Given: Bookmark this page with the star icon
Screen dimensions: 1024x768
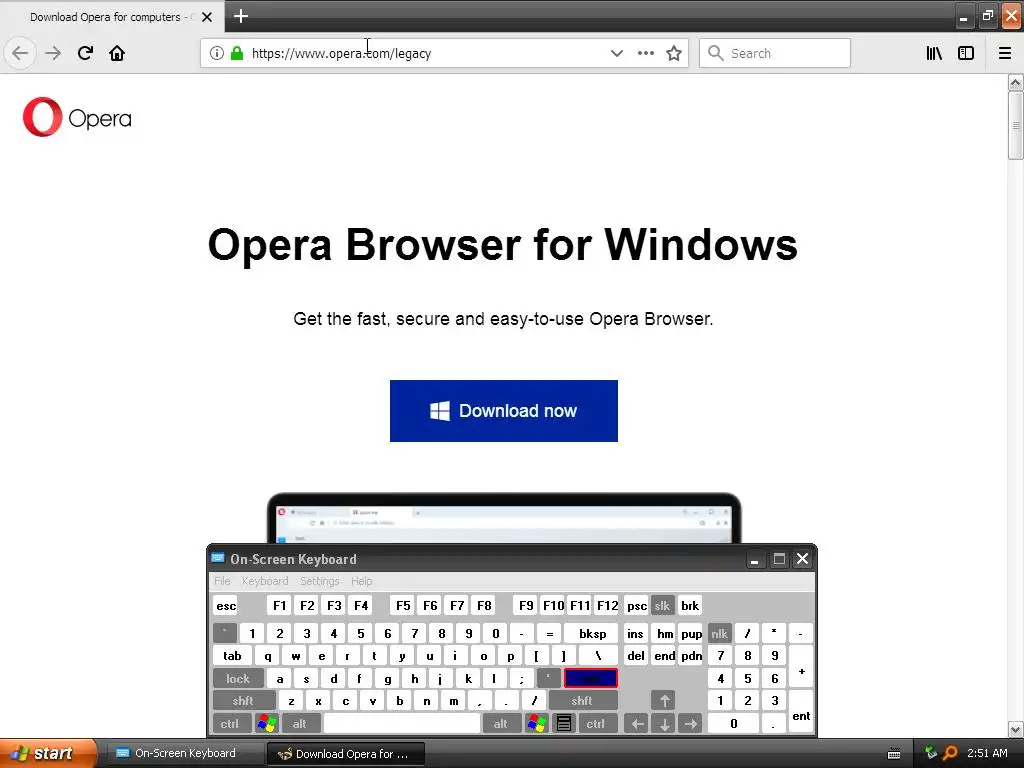Looking at the screenshot, I should (674, 53).
